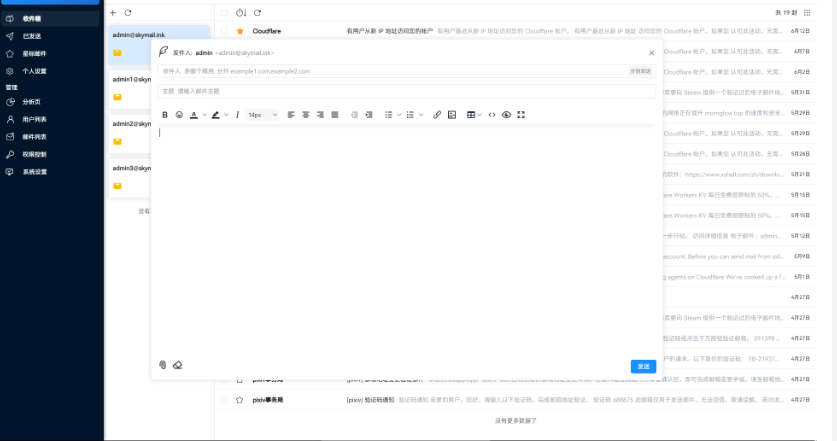Focus the 主题 subject field

(407, 91)
